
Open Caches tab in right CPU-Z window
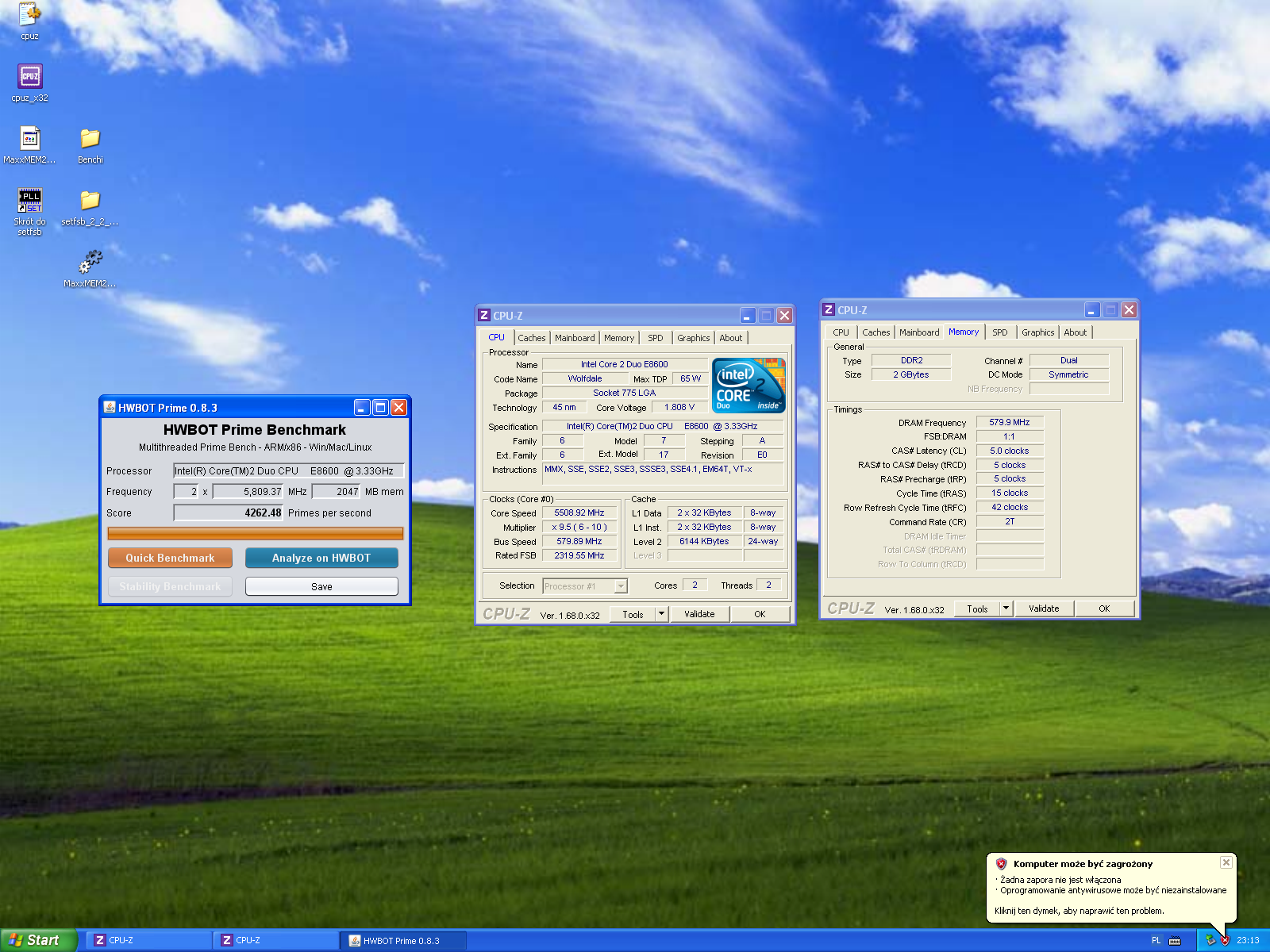point(876,332)
